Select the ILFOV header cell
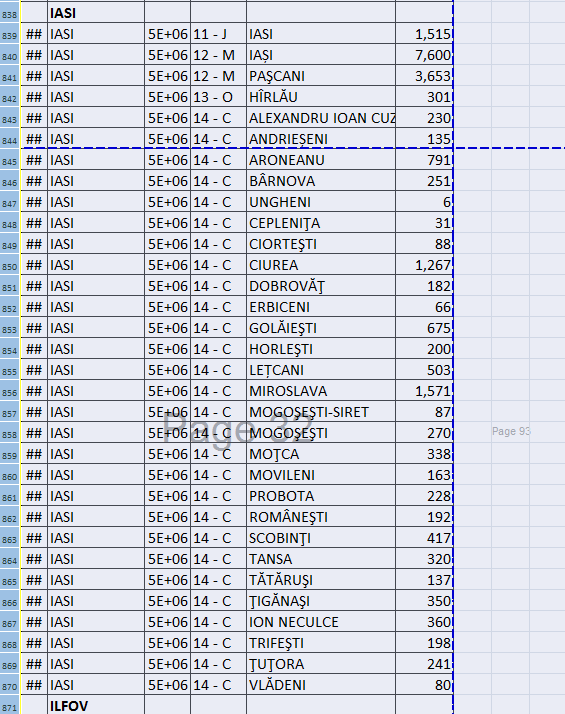The image size is (565, 714). [96, 706]
